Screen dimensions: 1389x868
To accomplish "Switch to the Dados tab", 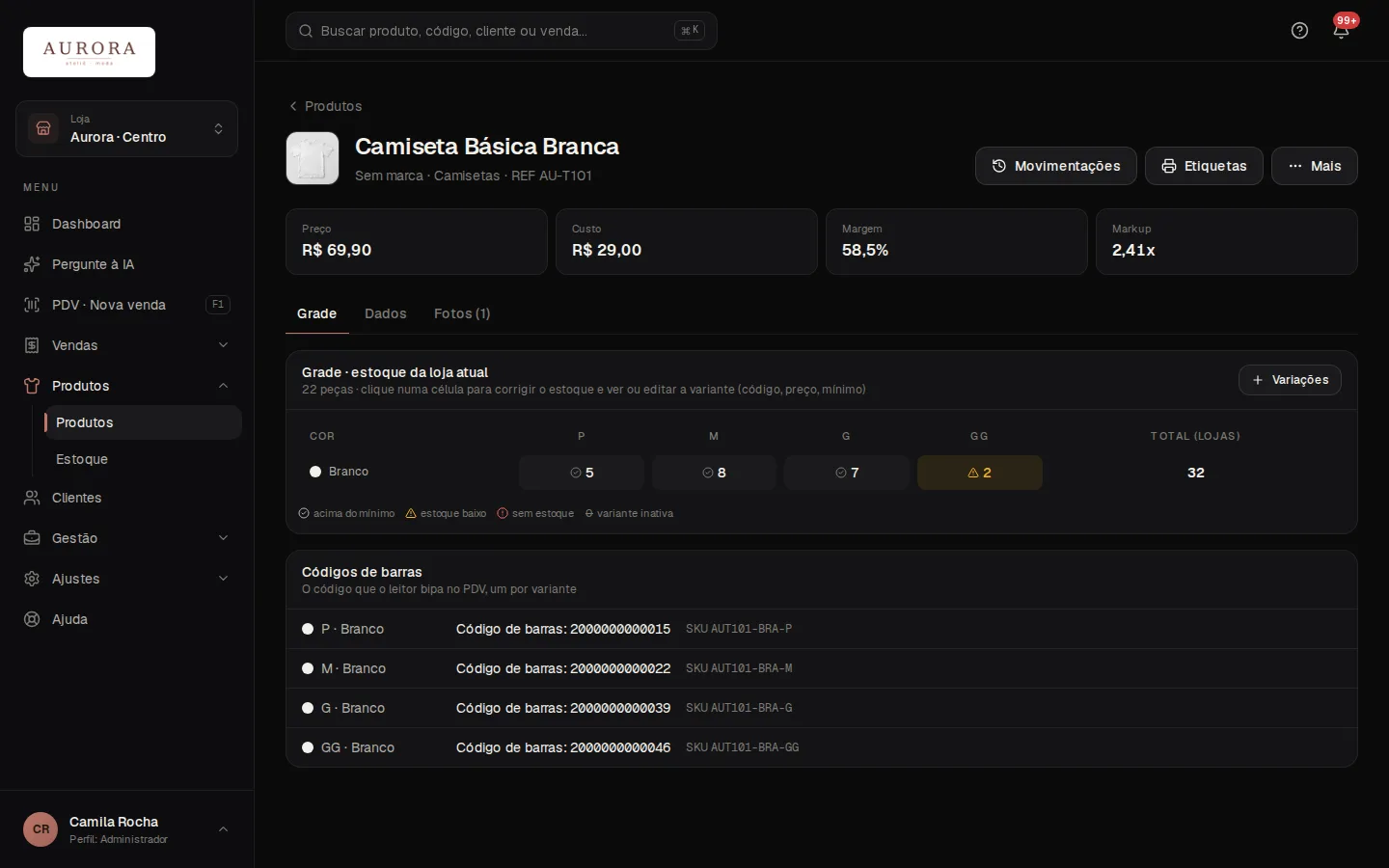I will [386, 313].
